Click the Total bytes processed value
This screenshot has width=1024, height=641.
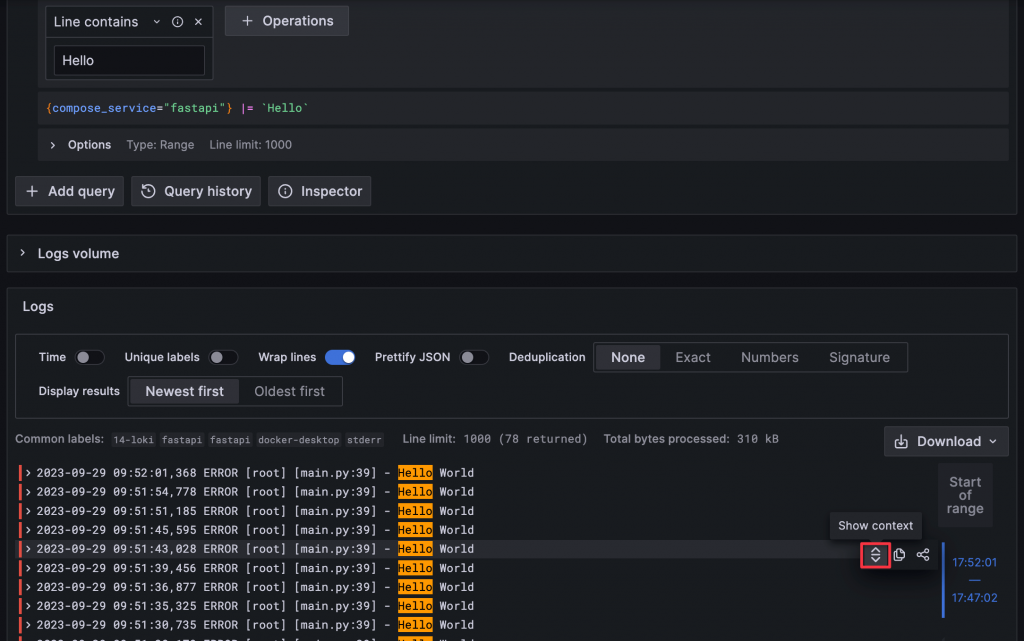click(x=758, y=439)
